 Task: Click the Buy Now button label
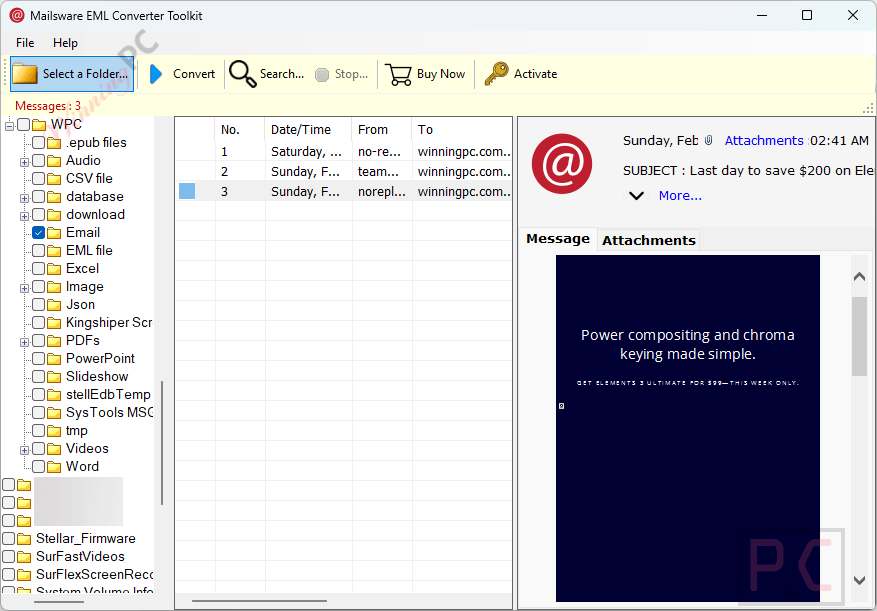point(441,74)
